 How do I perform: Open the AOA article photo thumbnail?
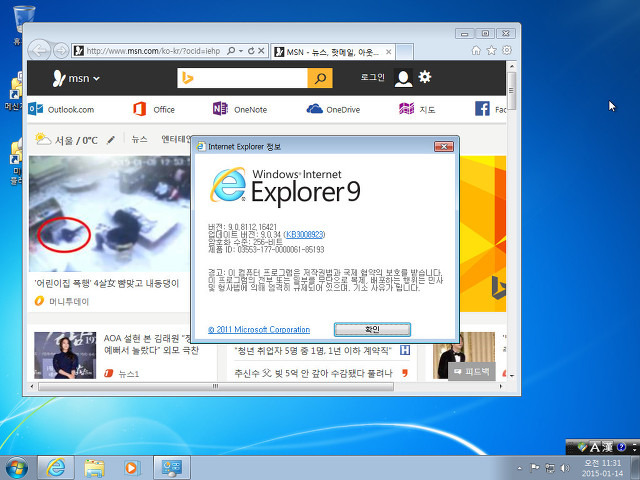(65, 355)
